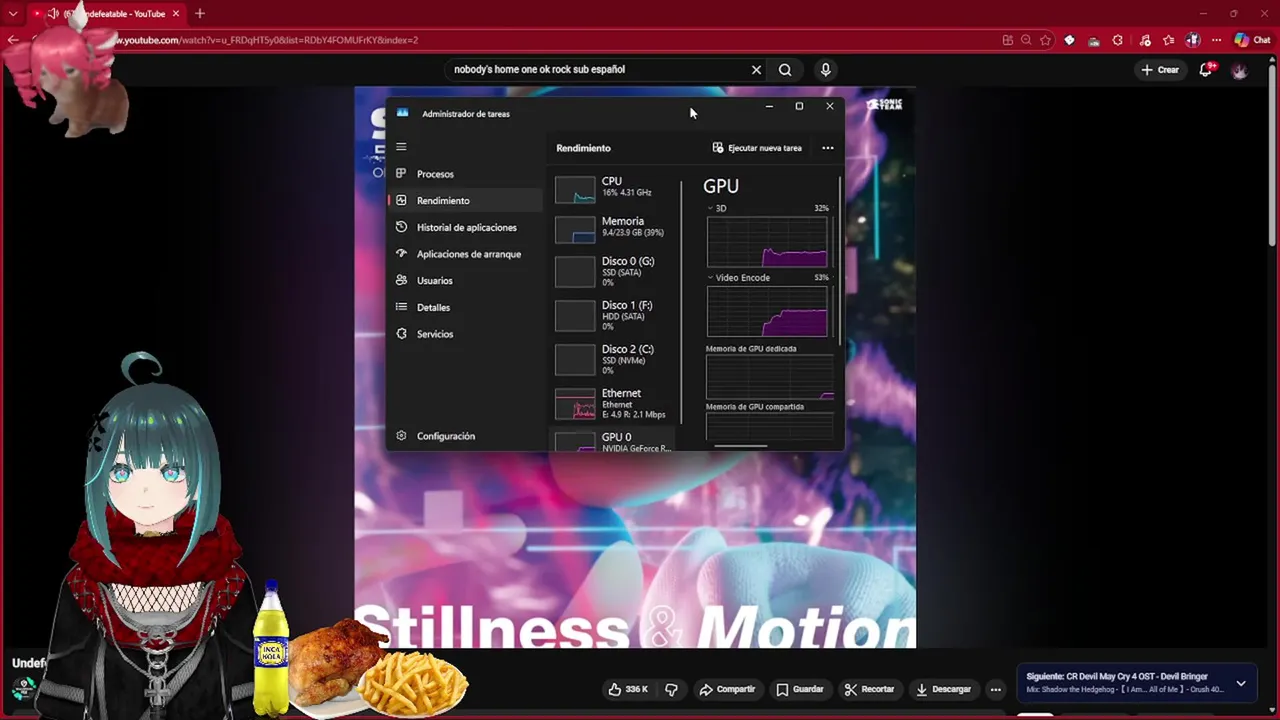Go back with browser back arrow
Screen dimensions: 1280x720
13,40
